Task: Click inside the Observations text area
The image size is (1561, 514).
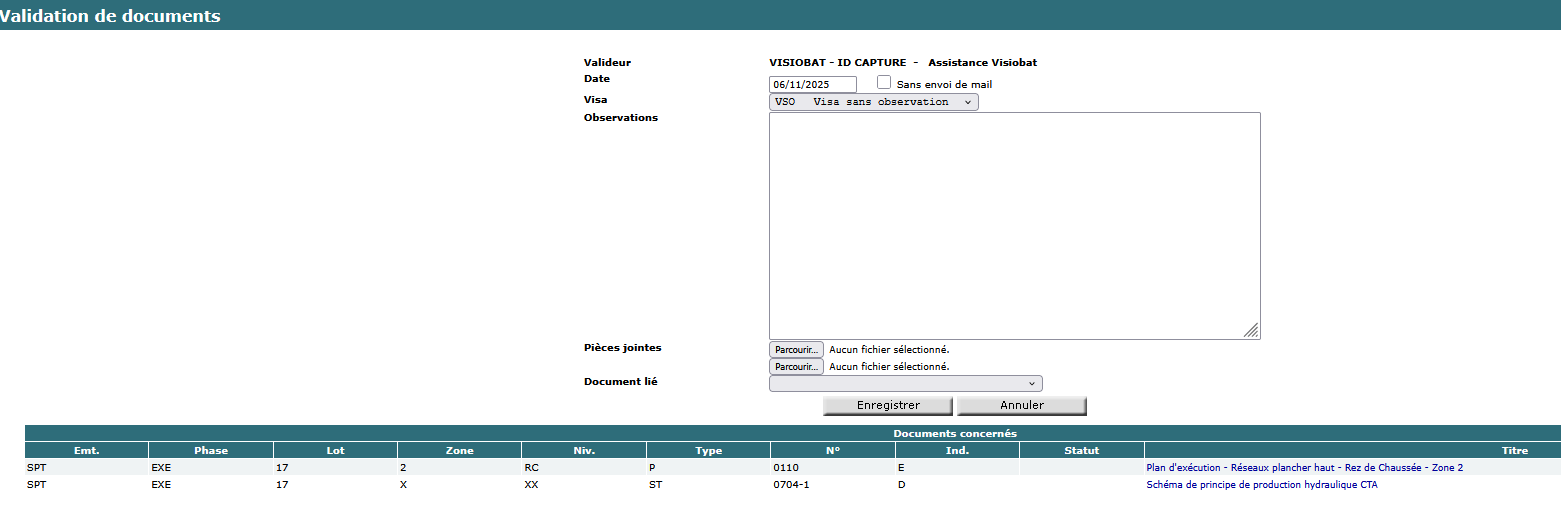Action: pyautogui.click(x=1014, y=225)
